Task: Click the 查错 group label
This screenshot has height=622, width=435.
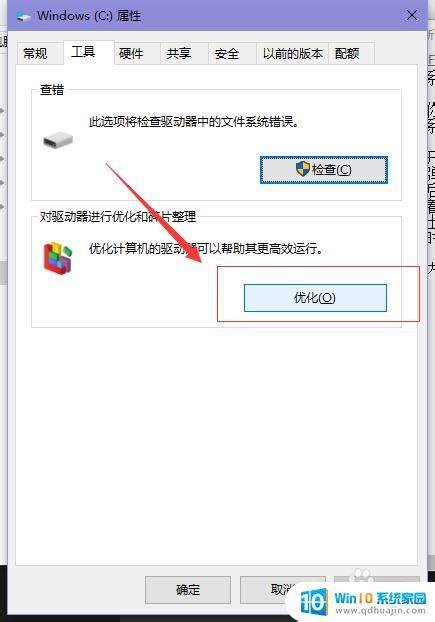Action: click(52, 90)
